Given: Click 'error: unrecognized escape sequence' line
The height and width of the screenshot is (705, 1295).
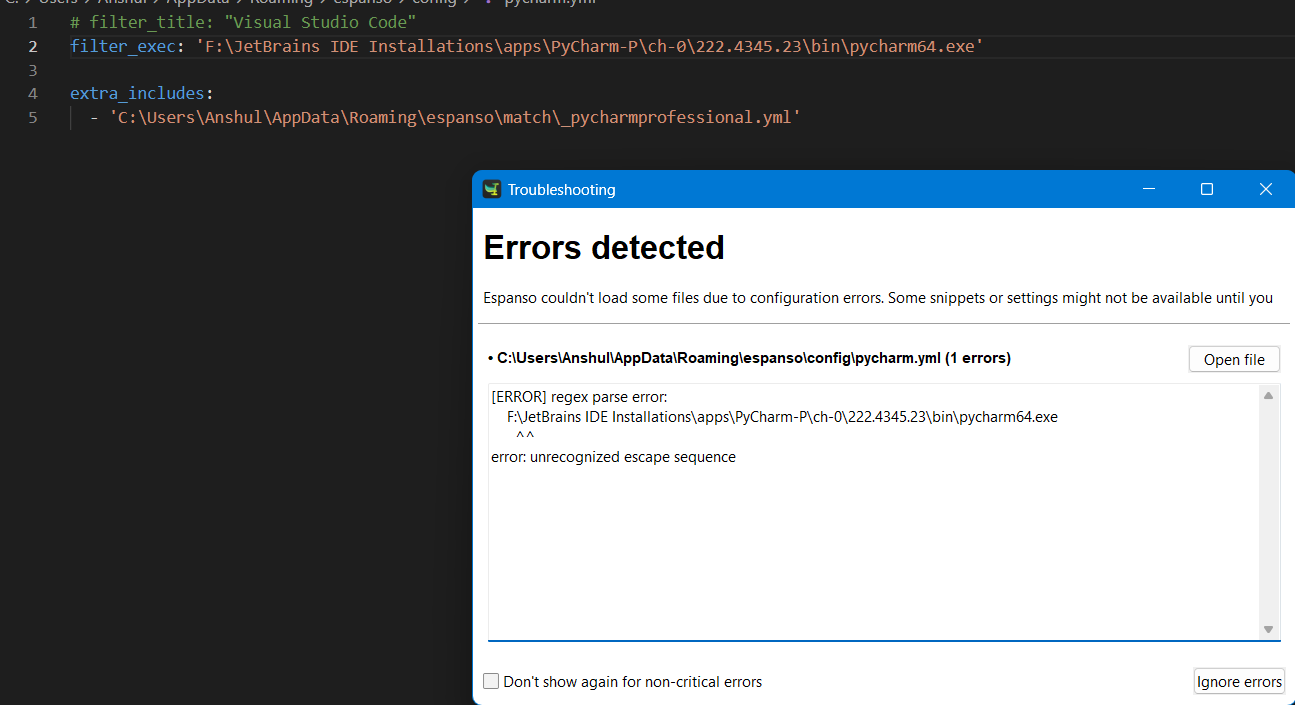Looking at the screenshot, I should [613, 457].
